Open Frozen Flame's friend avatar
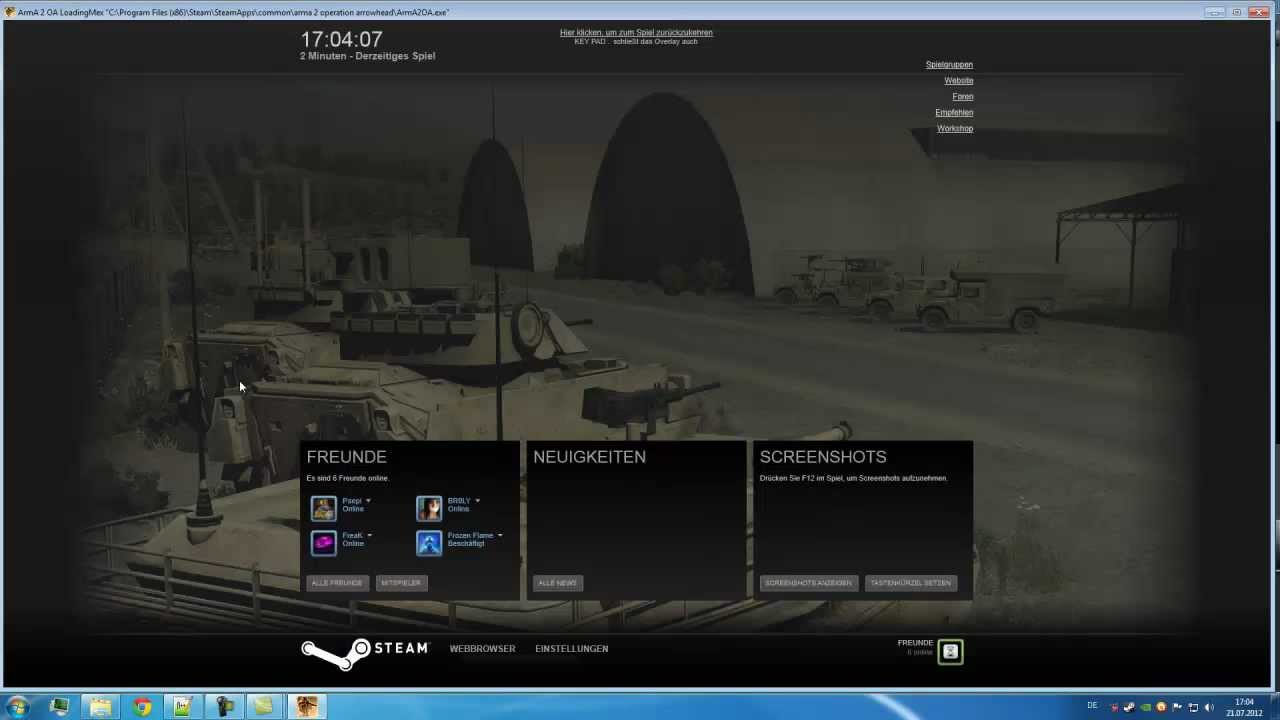The width and height of the screenshot is (1280, 720). point(429,543)
